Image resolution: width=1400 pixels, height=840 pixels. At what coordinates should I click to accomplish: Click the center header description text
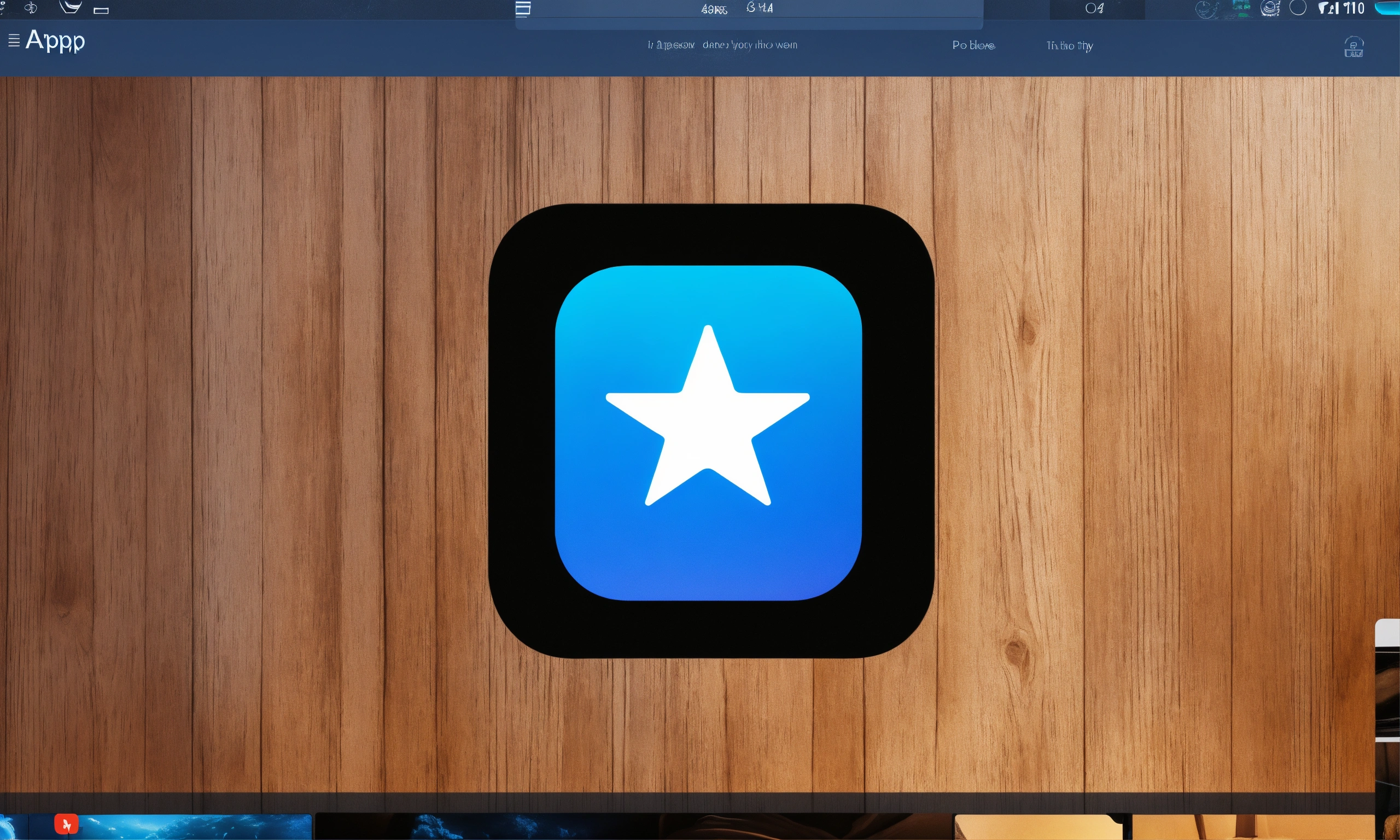[x=722, y=45]
